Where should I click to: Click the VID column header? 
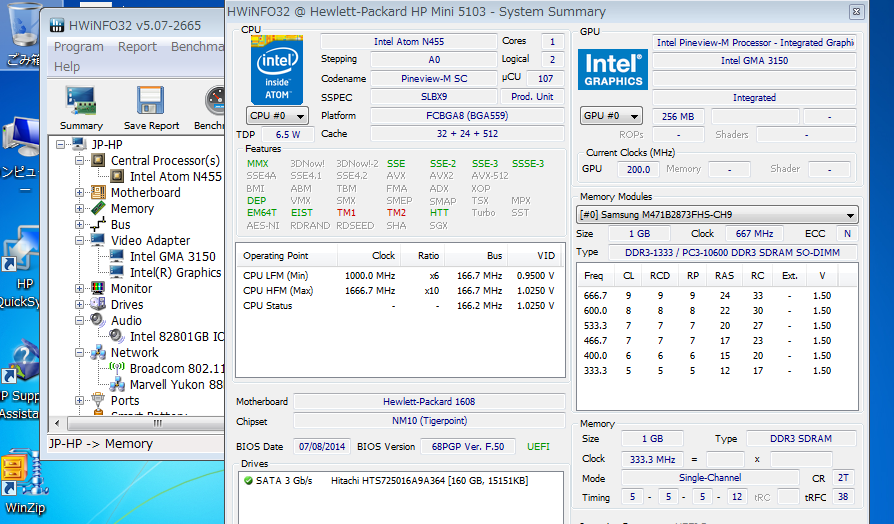pyautogui.click(x=536, y=255)
